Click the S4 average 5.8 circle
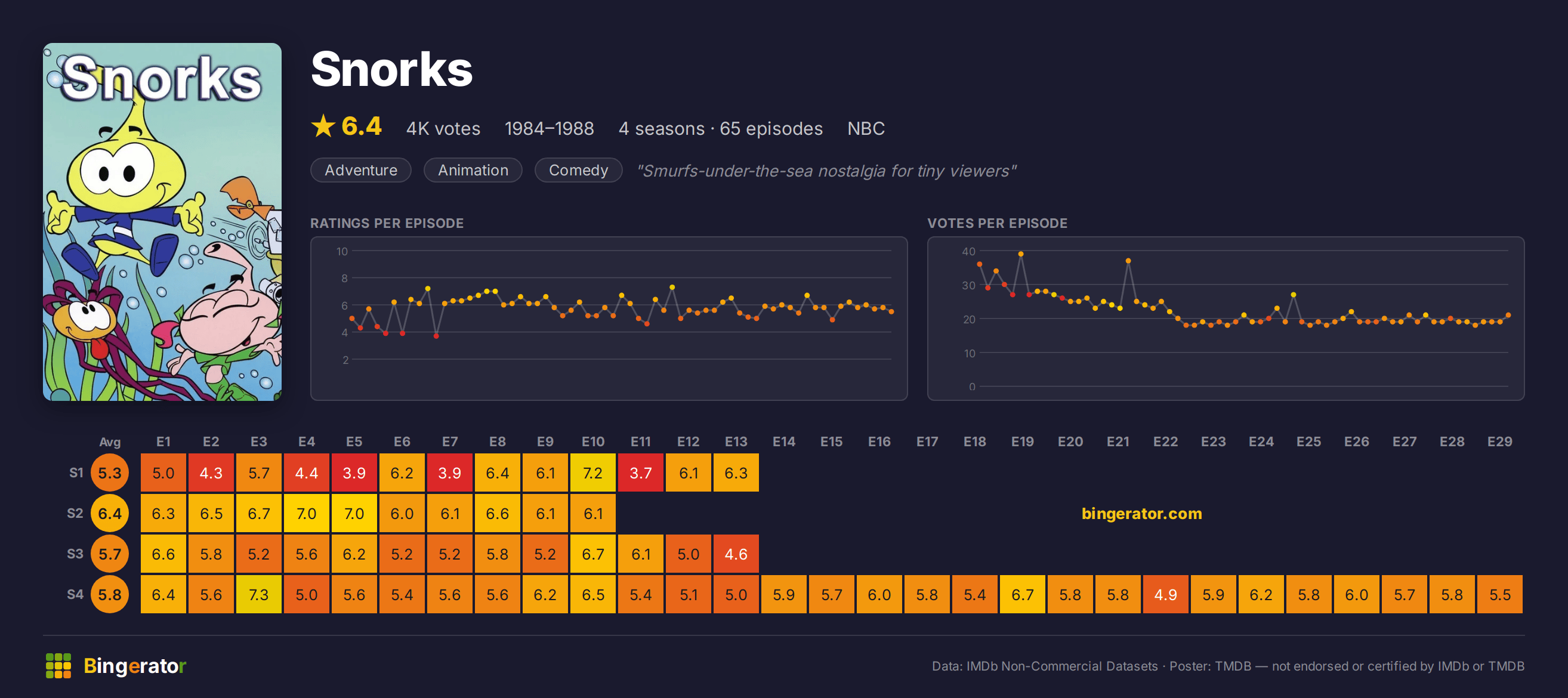The width and height of the screenshot is (1568, 698). click(x=110, y=595)
